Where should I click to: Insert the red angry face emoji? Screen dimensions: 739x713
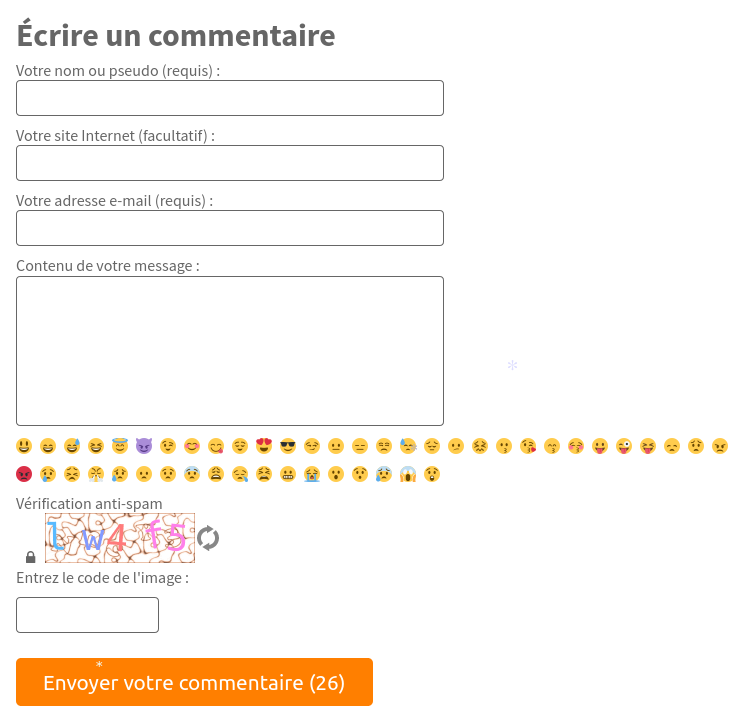pyautogui.click(x=24, y=474)
